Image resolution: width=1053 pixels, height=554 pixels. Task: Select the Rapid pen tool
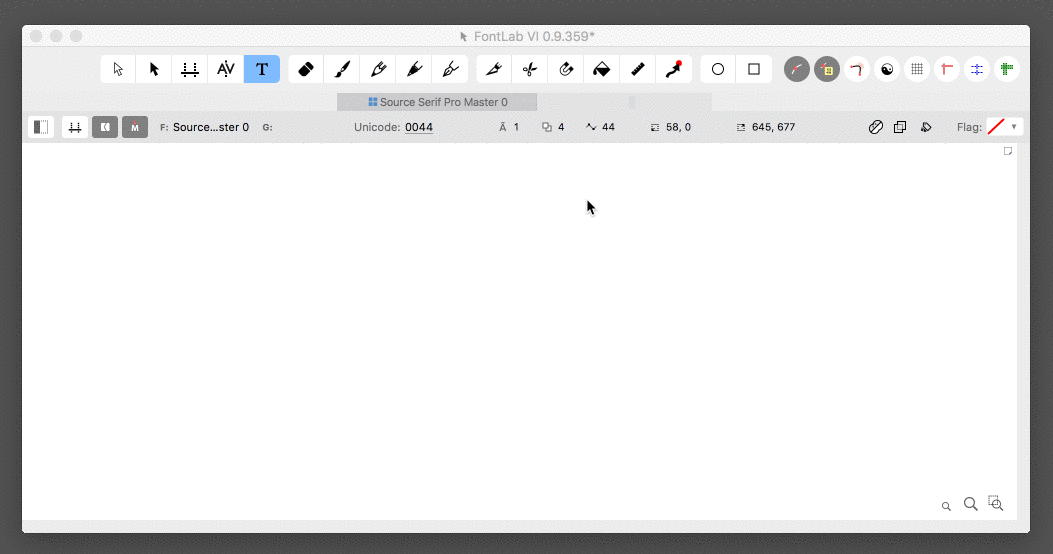(451, 69)
